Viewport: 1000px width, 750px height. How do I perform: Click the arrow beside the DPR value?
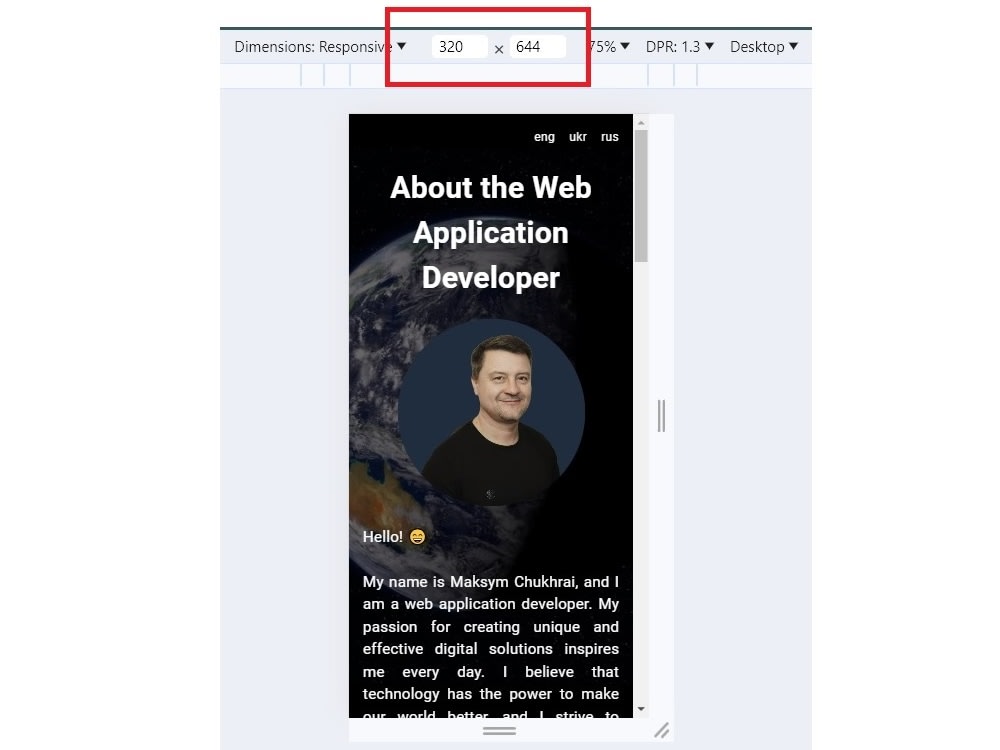point(707,46)
